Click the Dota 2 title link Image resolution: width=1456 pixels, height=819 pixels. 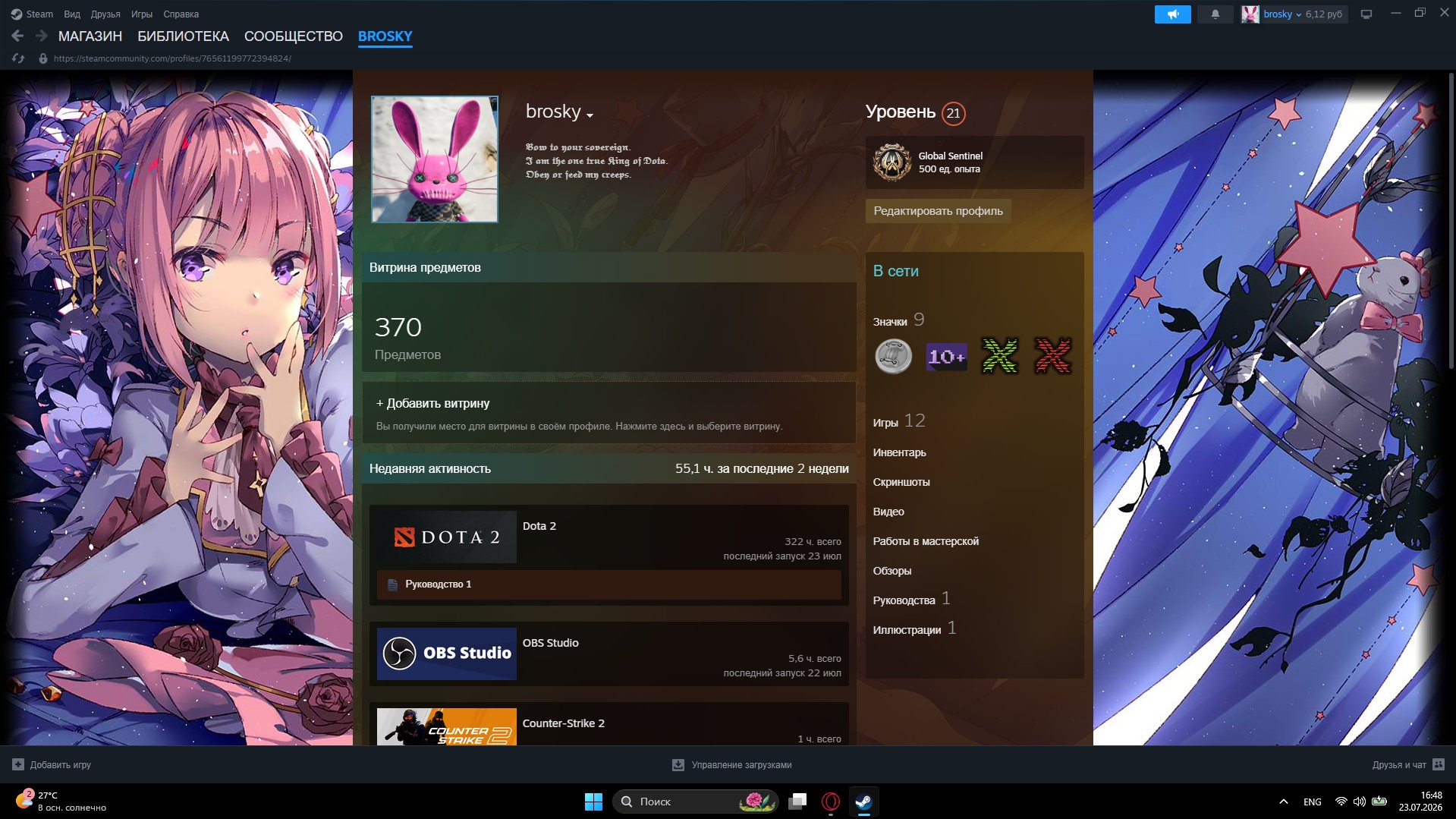pos(539,526)
